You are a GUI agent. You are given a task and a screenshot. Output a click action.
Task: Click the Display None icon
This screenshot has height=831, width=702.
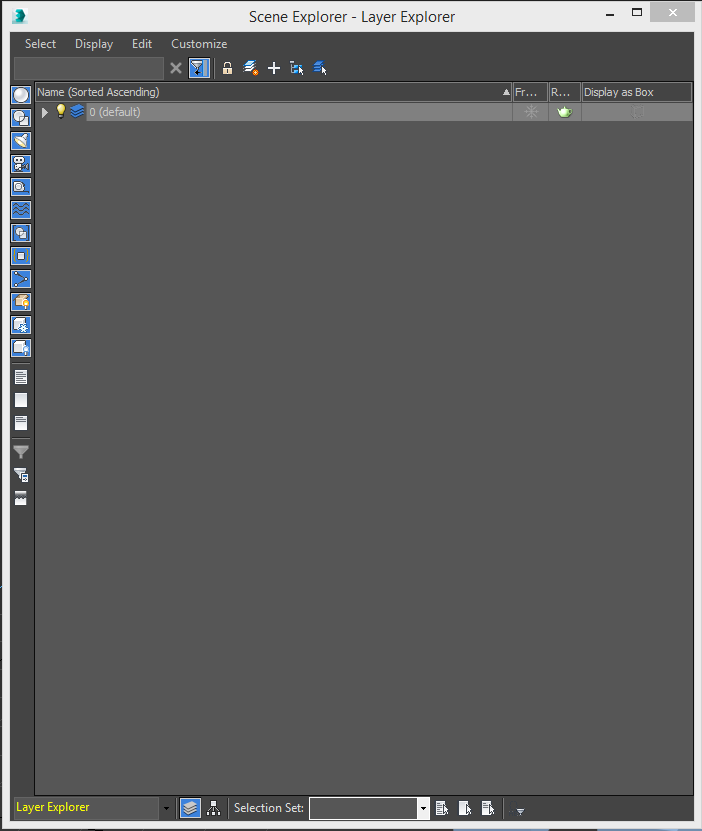pos(21,400)
